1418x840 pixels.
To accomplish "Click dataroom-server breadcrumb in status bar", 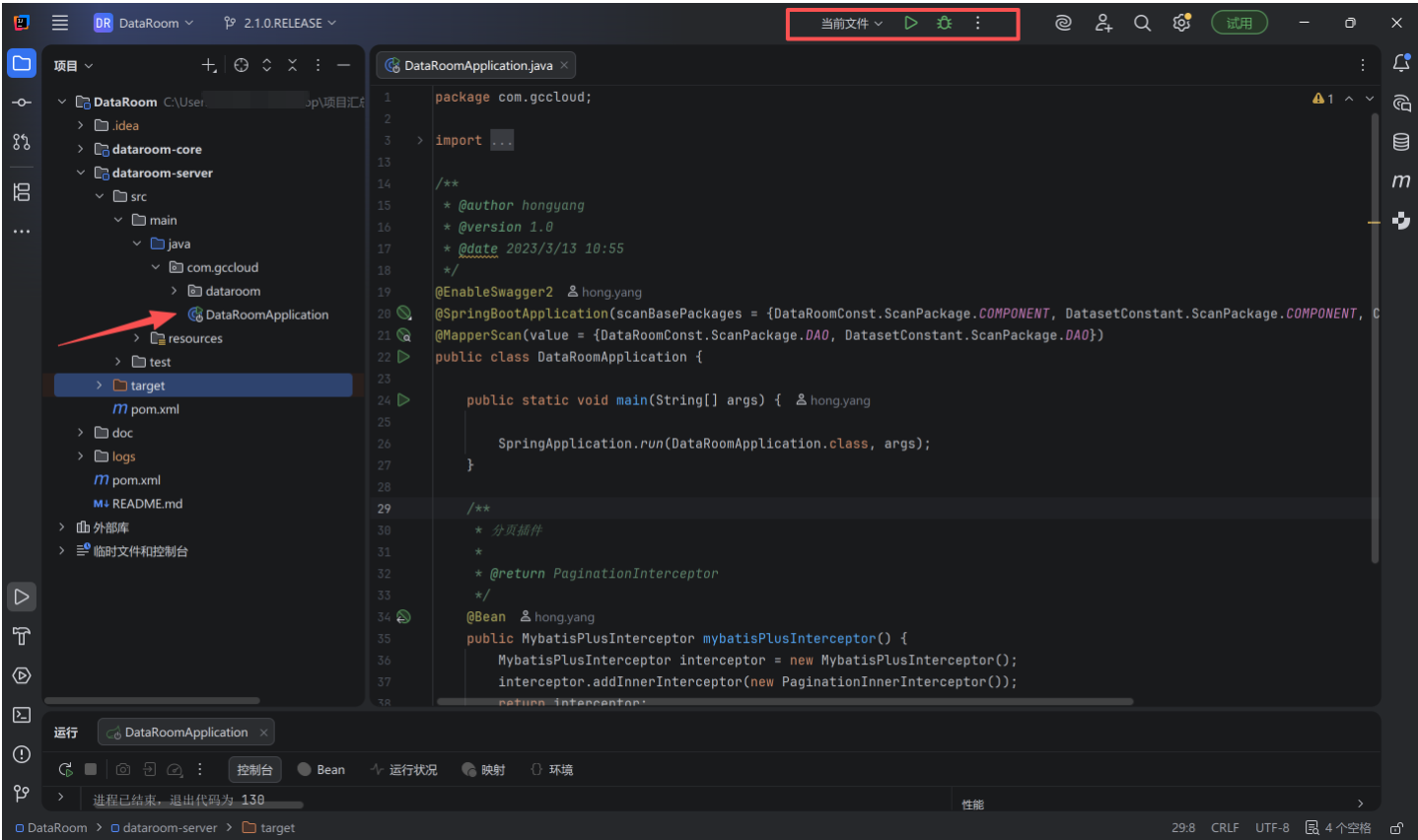I will [x=164, y=828].
